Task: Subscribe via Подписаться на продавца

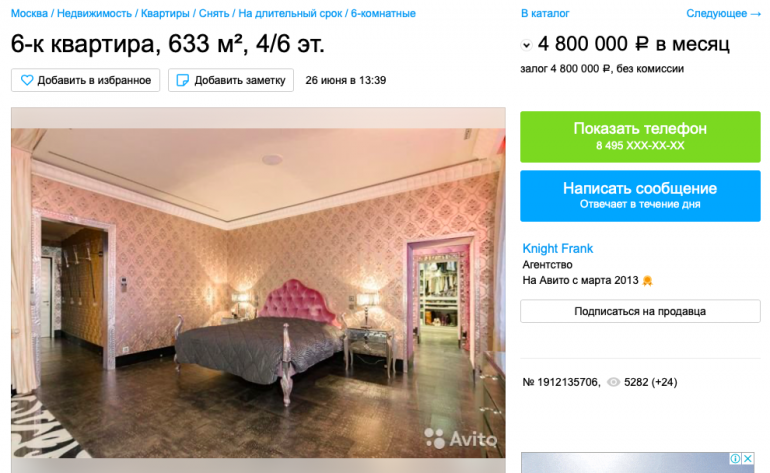Action: coord(640,311)
